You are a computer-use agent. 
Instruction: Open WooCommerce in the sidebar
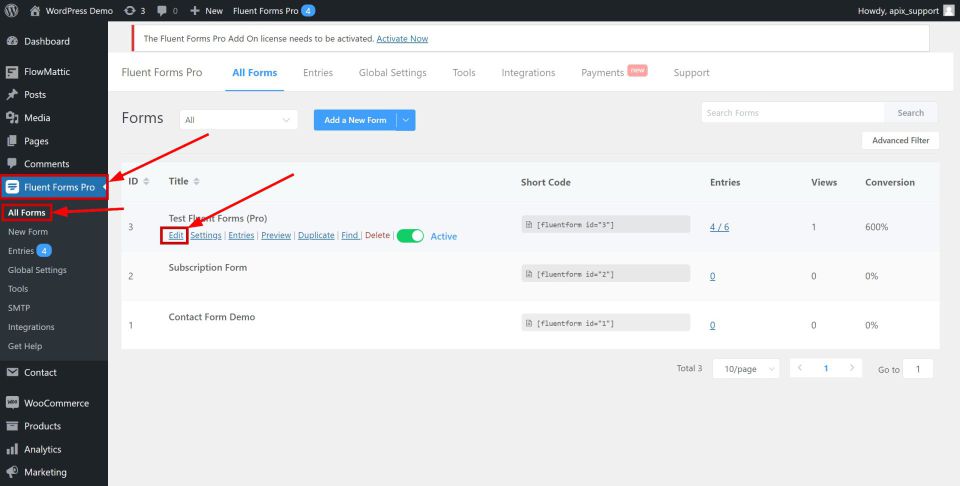pyautogui.click(x=56, y=403)
